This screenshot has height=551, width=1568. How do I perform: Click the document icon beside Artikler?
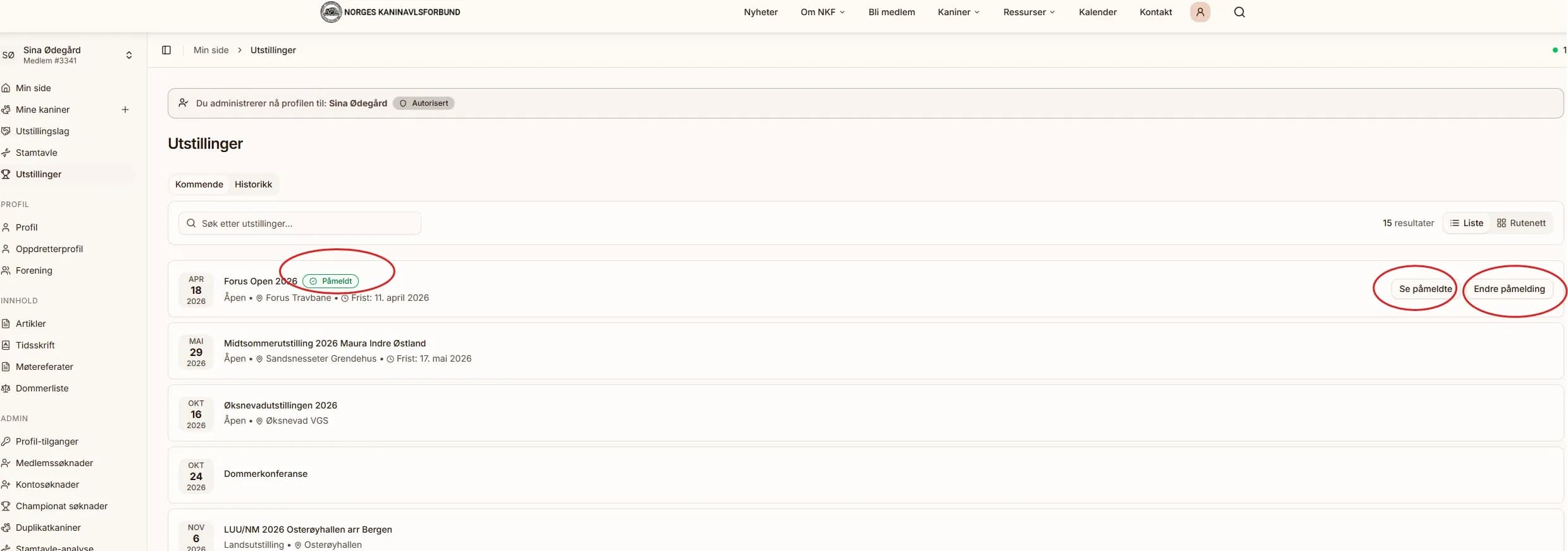pyautogui.click(x=6, y=324)
